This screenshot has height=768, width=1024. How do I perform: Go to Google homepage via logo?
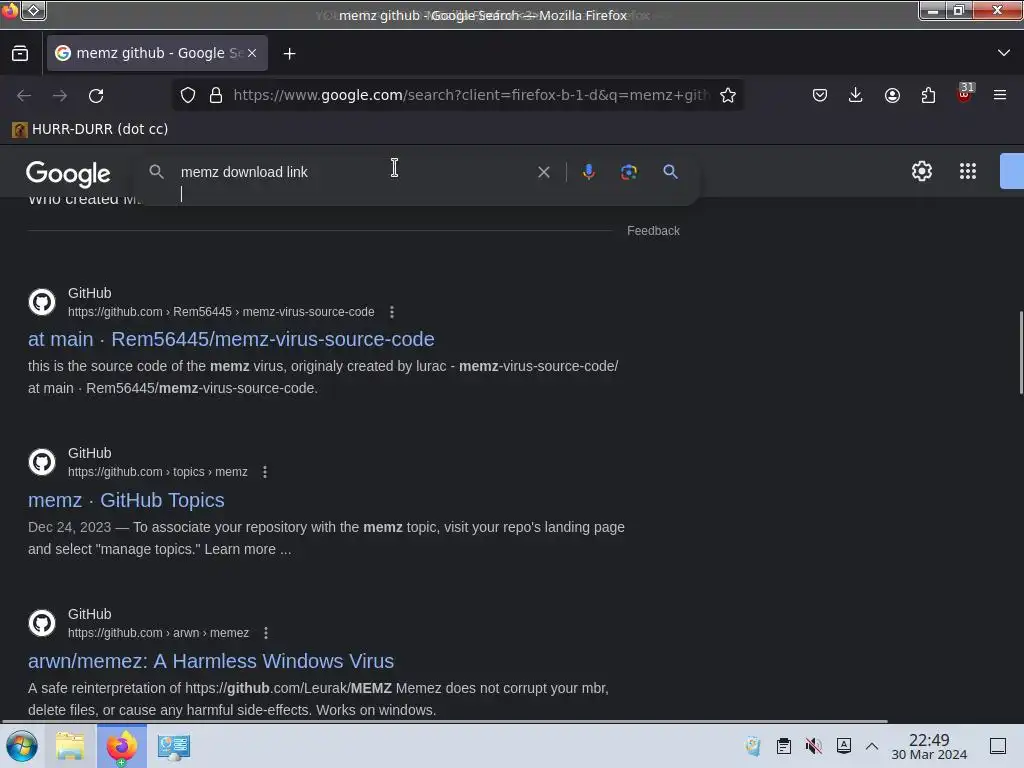[68, 173]
